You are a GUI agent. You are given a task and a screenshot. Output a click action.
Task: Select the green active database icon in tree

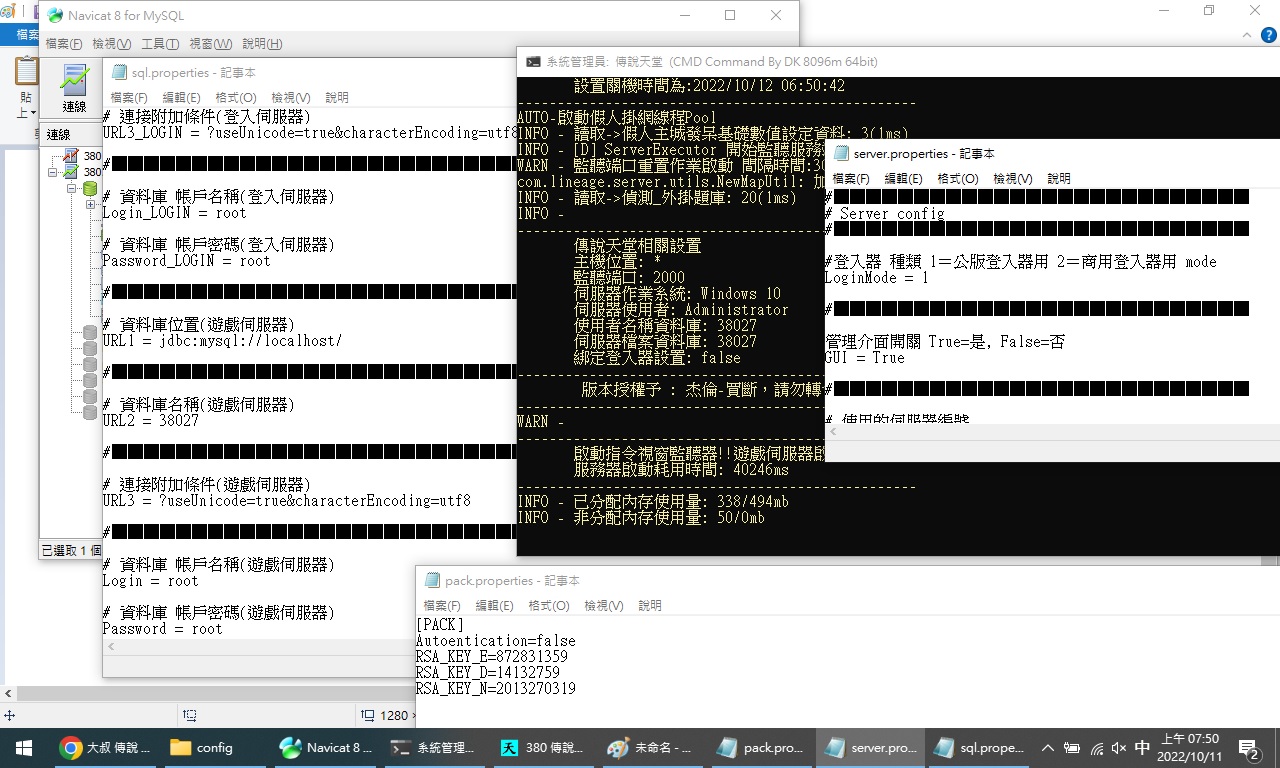tap(89, 188)
